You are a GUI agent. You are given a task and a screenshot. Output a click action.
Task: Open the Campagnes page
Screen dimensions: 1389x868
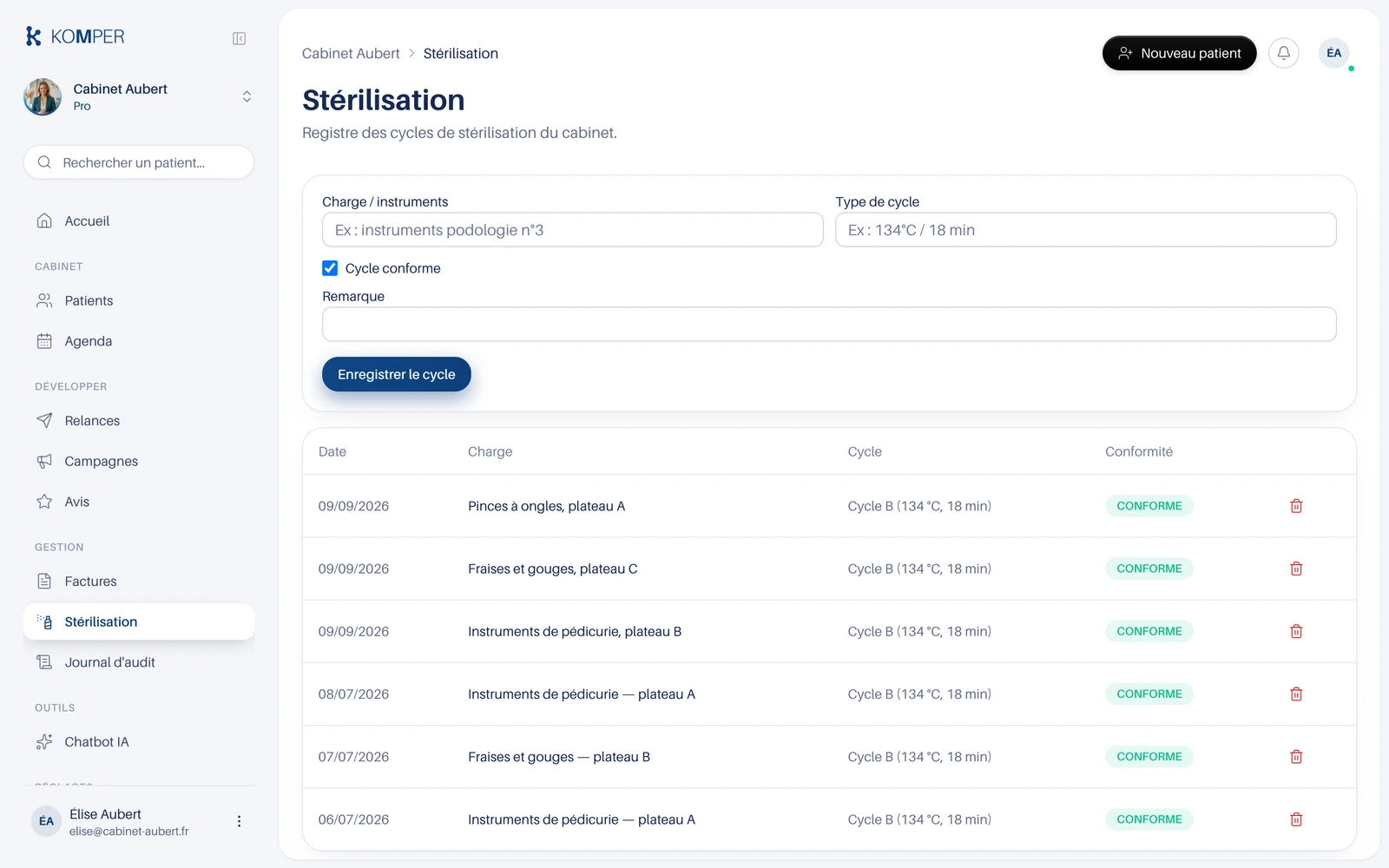pos(139,461)
